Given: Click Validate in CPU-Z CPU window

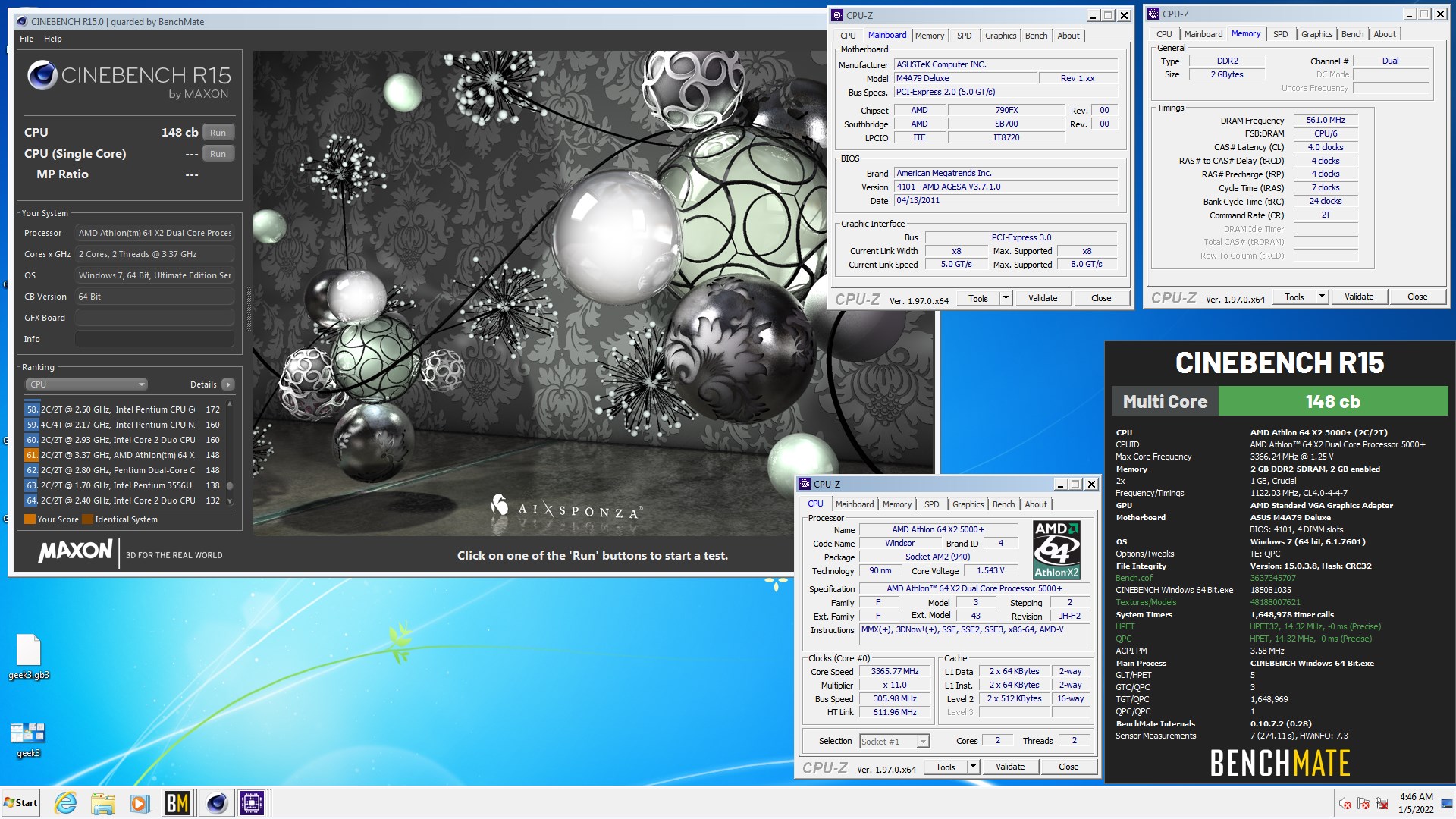Looking at the screenshot, I should point(1010,767).
